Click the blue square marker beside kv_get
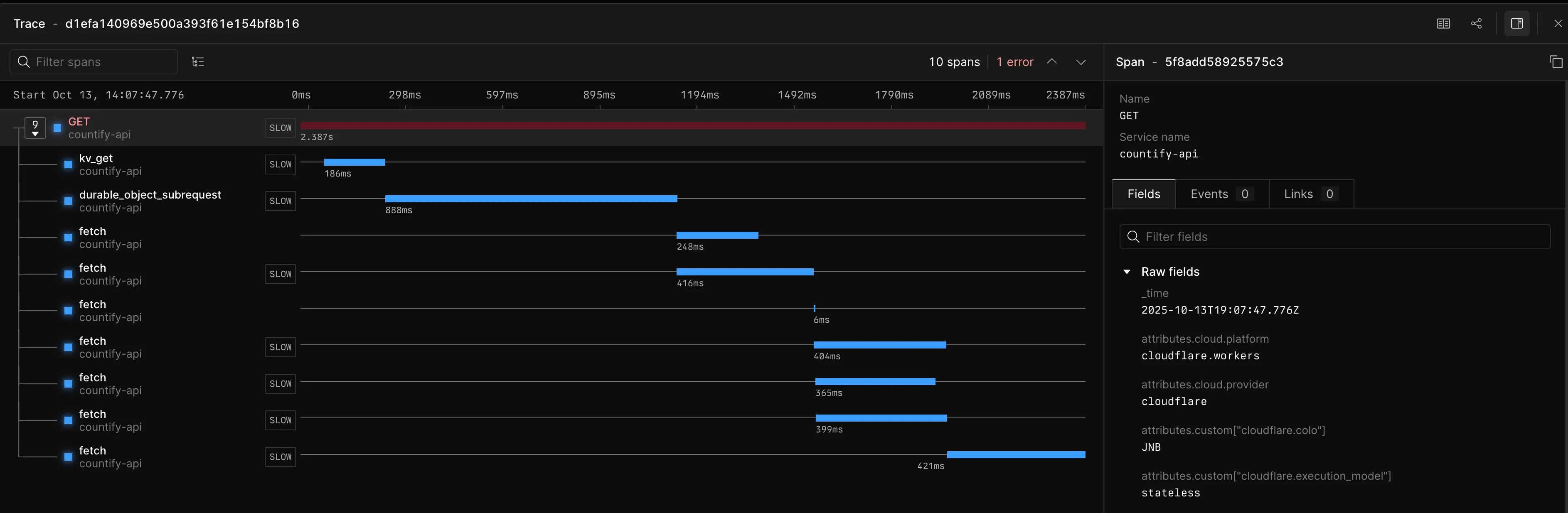Viewport: 1568px width, 513px height. (67, 164)
